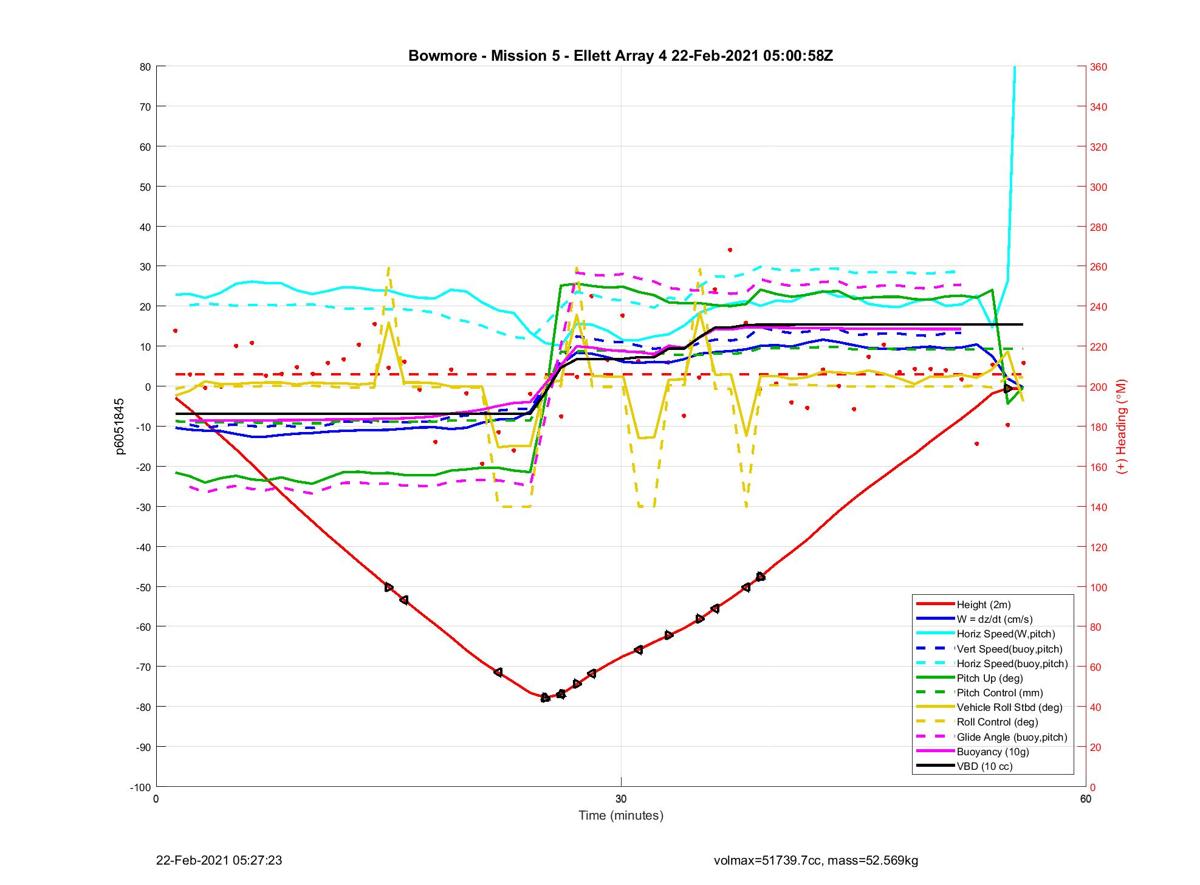The height and width of the screenshot is (885, 1200).
Task: Click the right axis label "(+) Heading (°M)"
Action: tap(1122, 427)
